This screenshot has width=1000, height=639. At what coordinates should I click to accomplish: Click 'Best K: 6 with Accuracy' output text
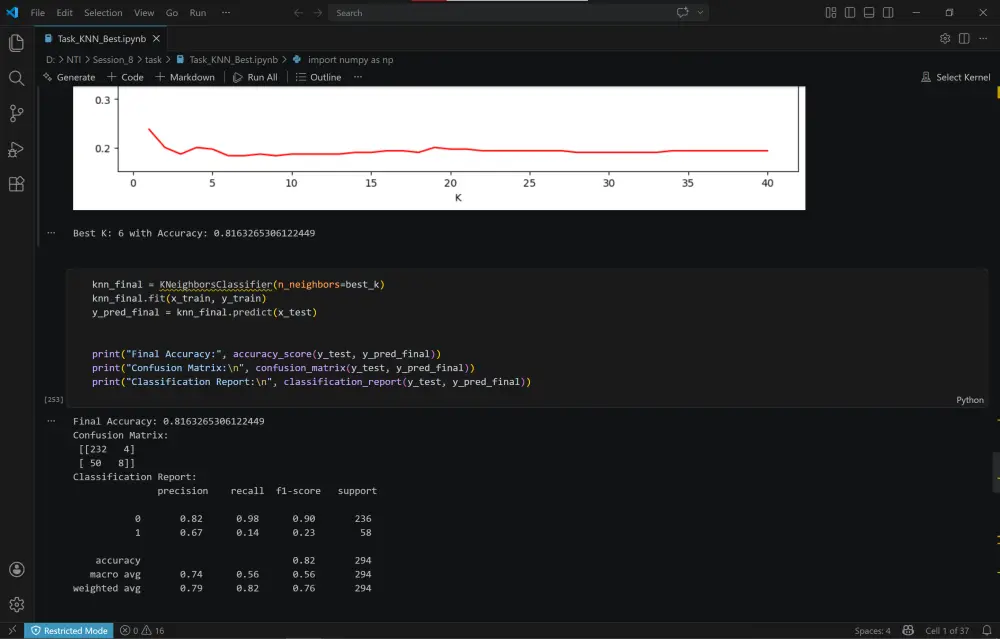click(194, 233)
